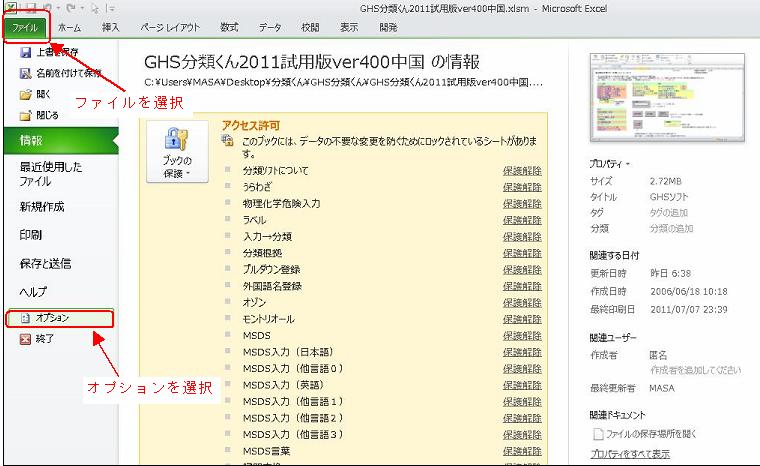Click the 作成者を追加してください field
This screenshot has width=760, height=466.
(696, 370)
